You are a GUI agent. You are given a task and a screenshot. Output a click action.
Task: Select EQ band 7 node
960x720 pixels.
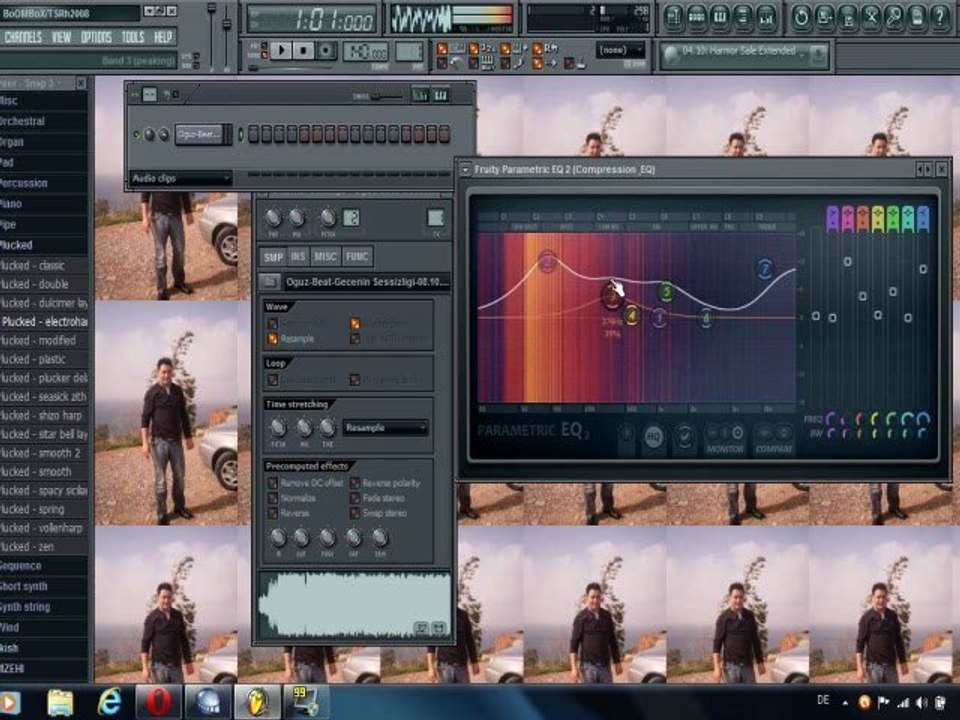[765, 269]
